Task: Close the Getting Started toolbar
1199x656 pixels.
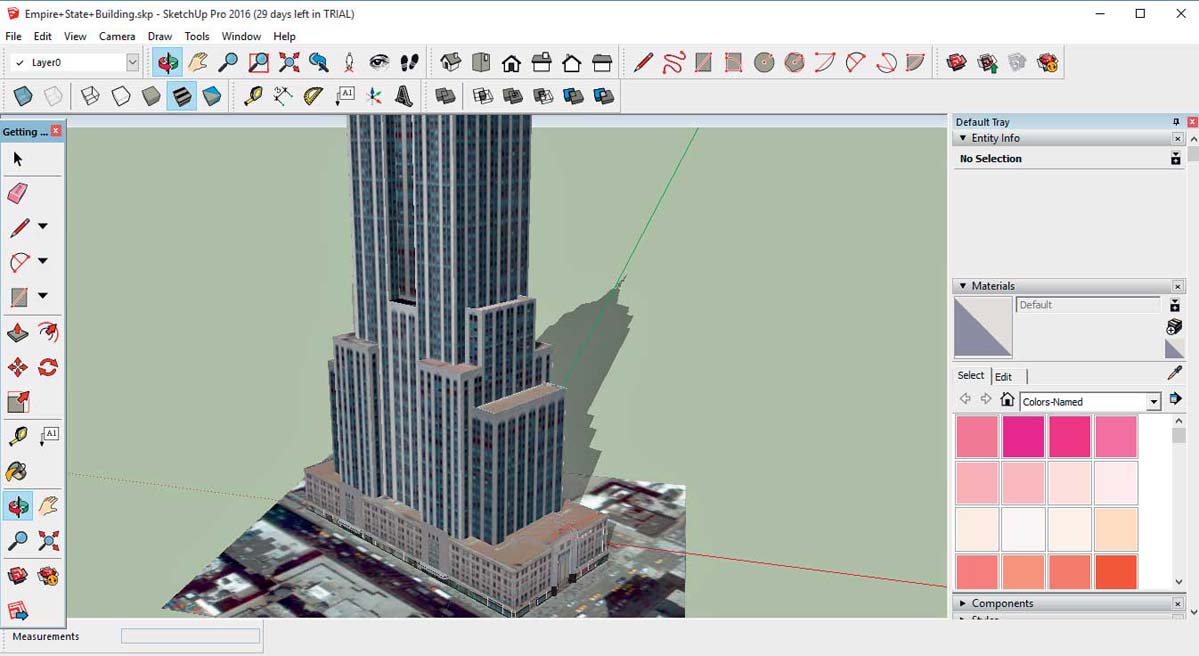Action: coord(56,131)
